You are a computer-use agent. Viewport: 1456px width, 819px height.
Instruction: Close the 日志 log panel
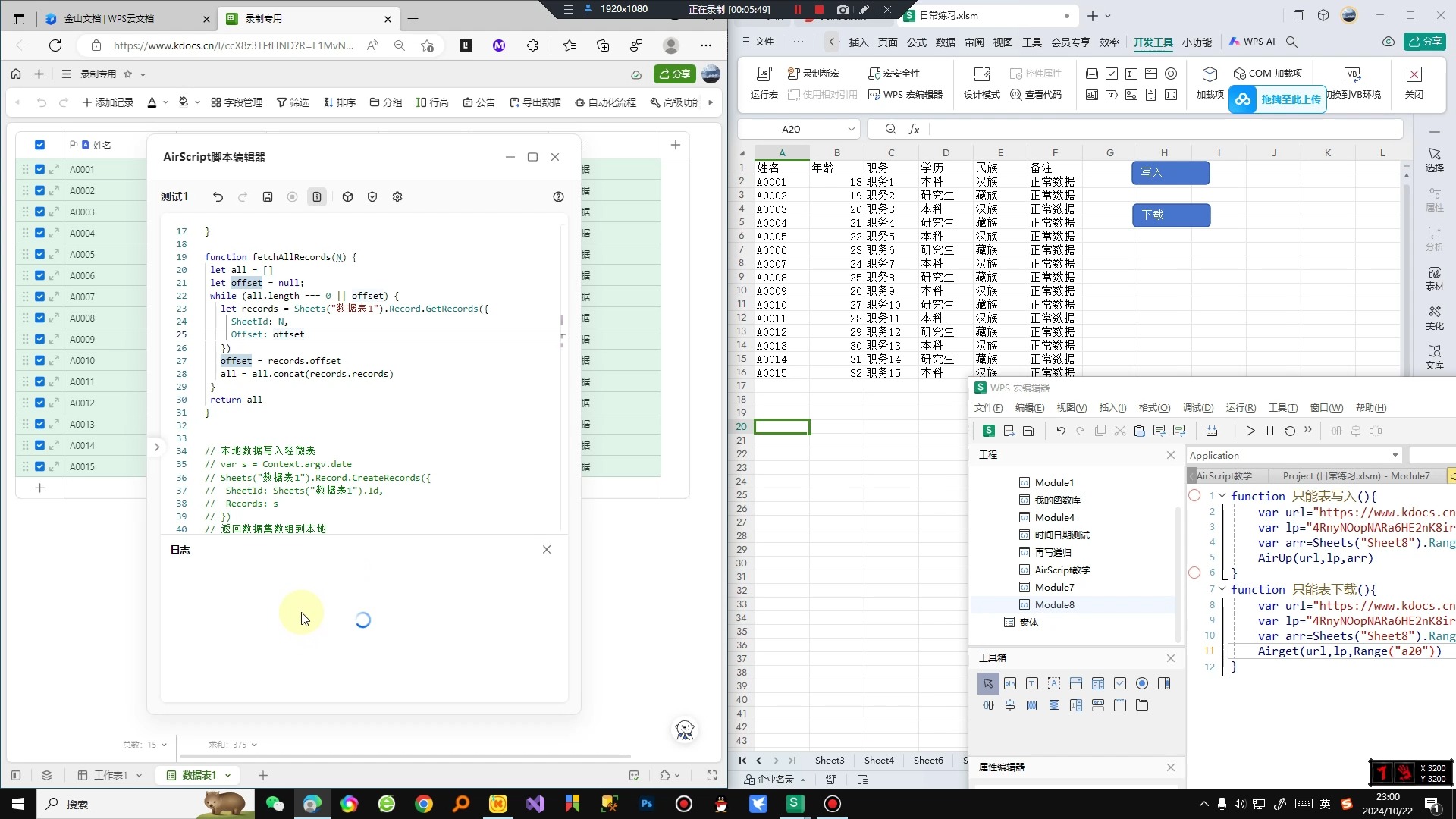547,550
